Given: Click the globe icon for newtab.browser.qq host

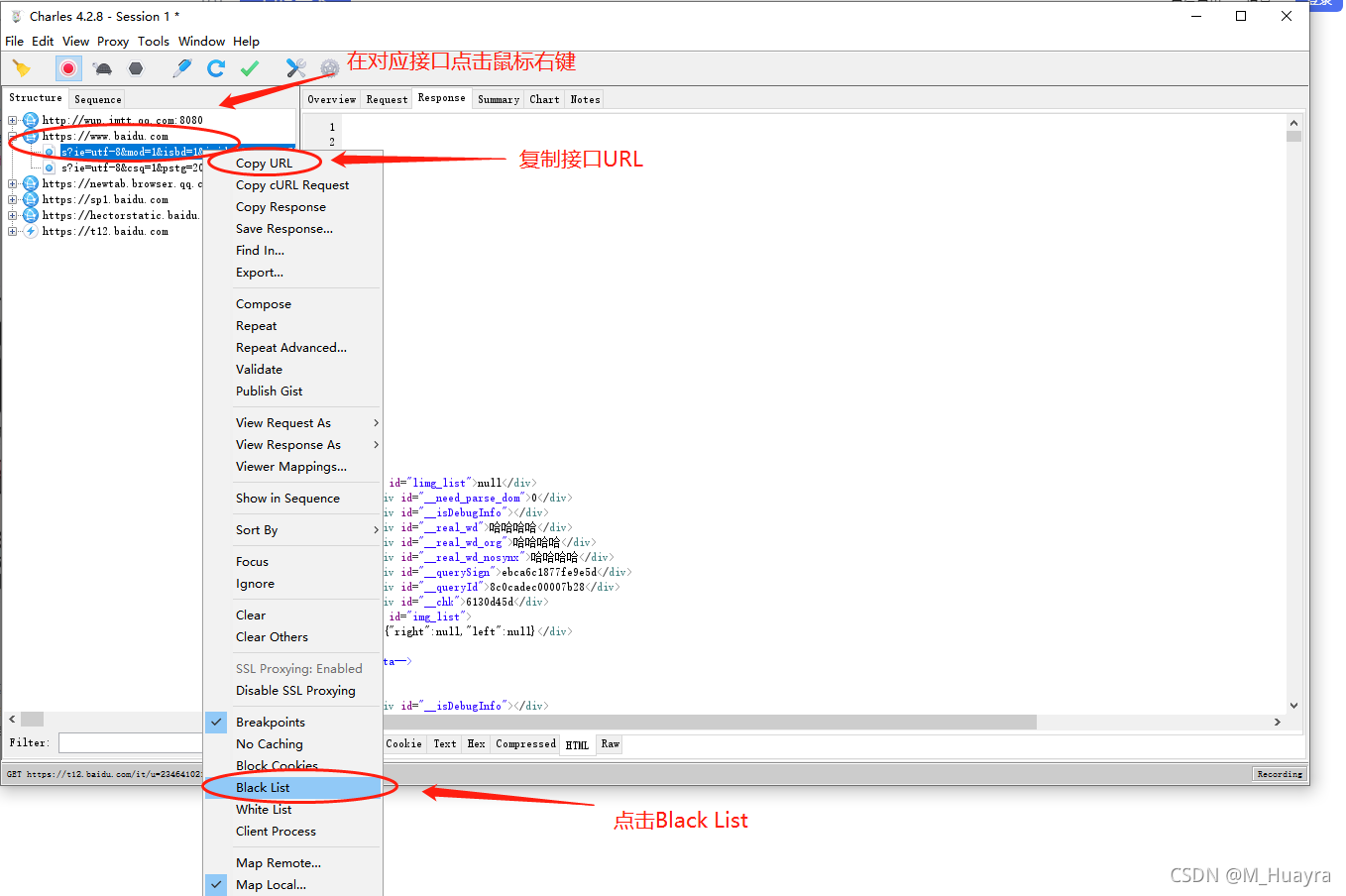Looking at the screenshot, I should point(31,184).
